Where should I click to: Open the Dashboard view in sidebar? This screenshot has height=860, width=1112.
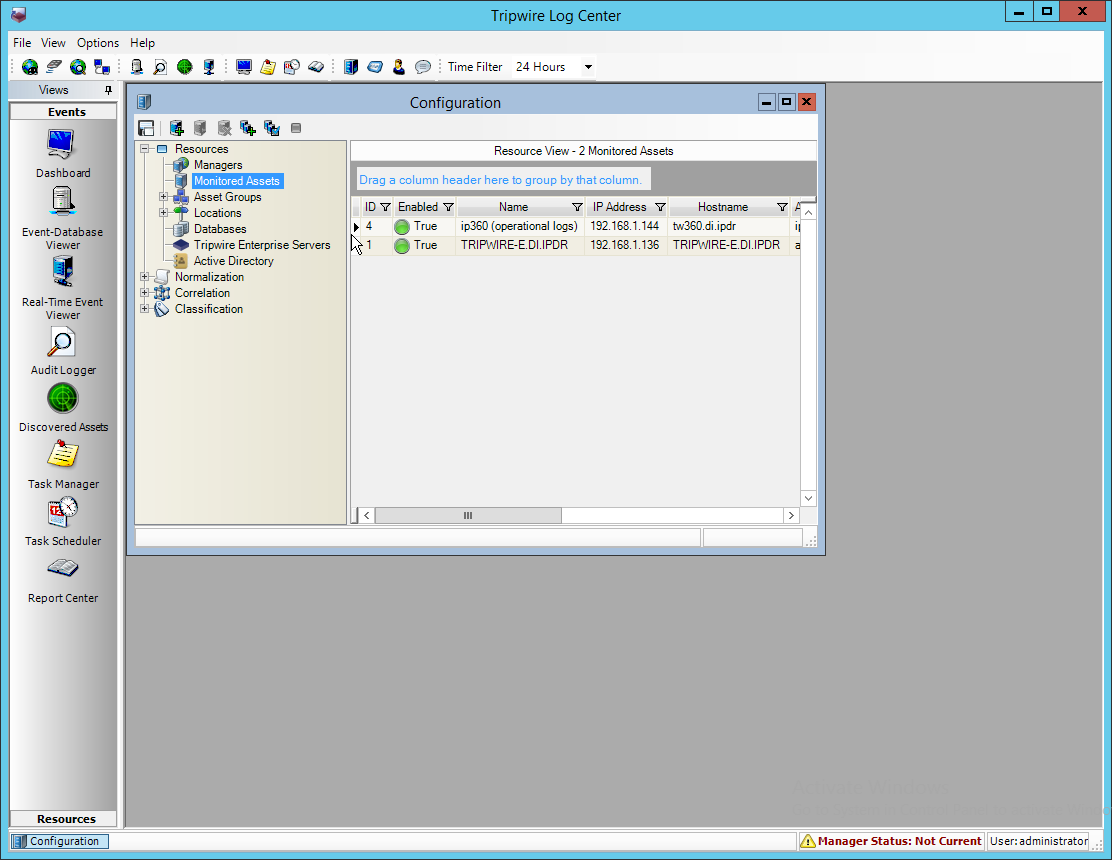pyautogui.click(x=62, y=154)
